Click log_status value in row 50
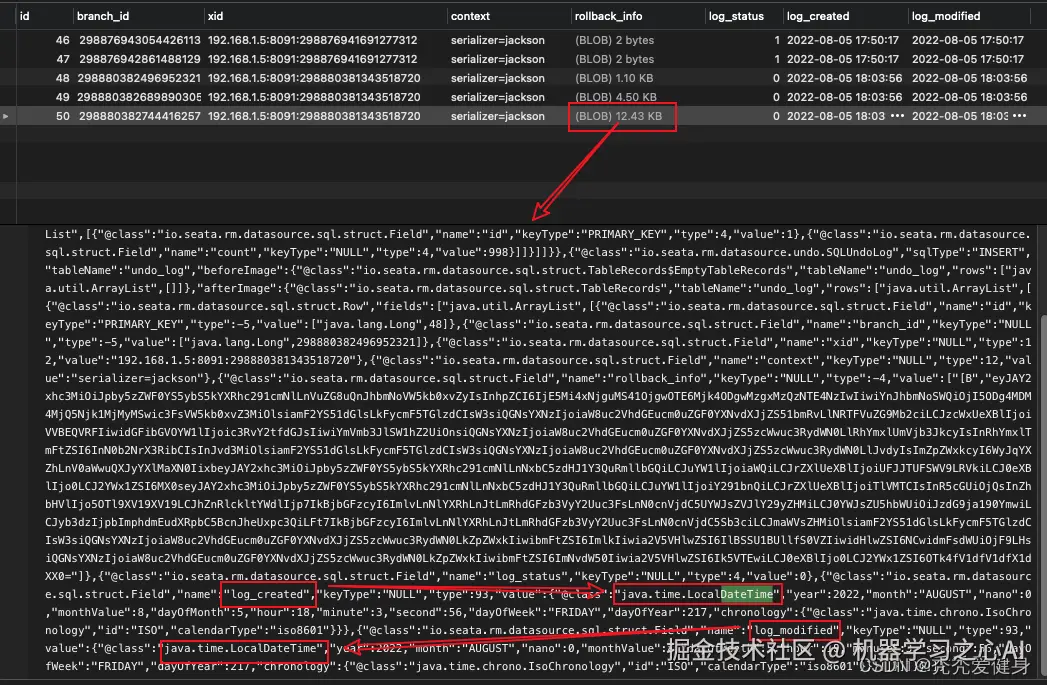The image size is (1047, 685). coord(777,116)
